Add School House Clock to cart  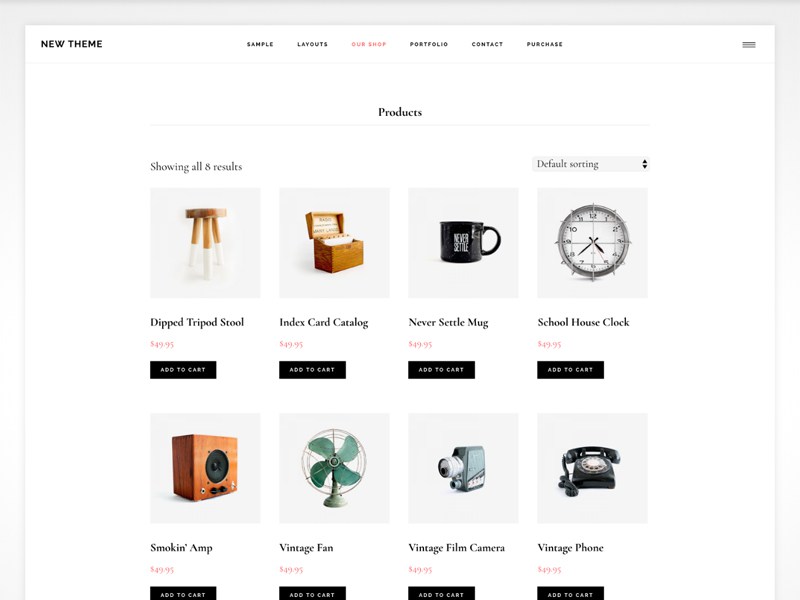[x=570, y=370]
